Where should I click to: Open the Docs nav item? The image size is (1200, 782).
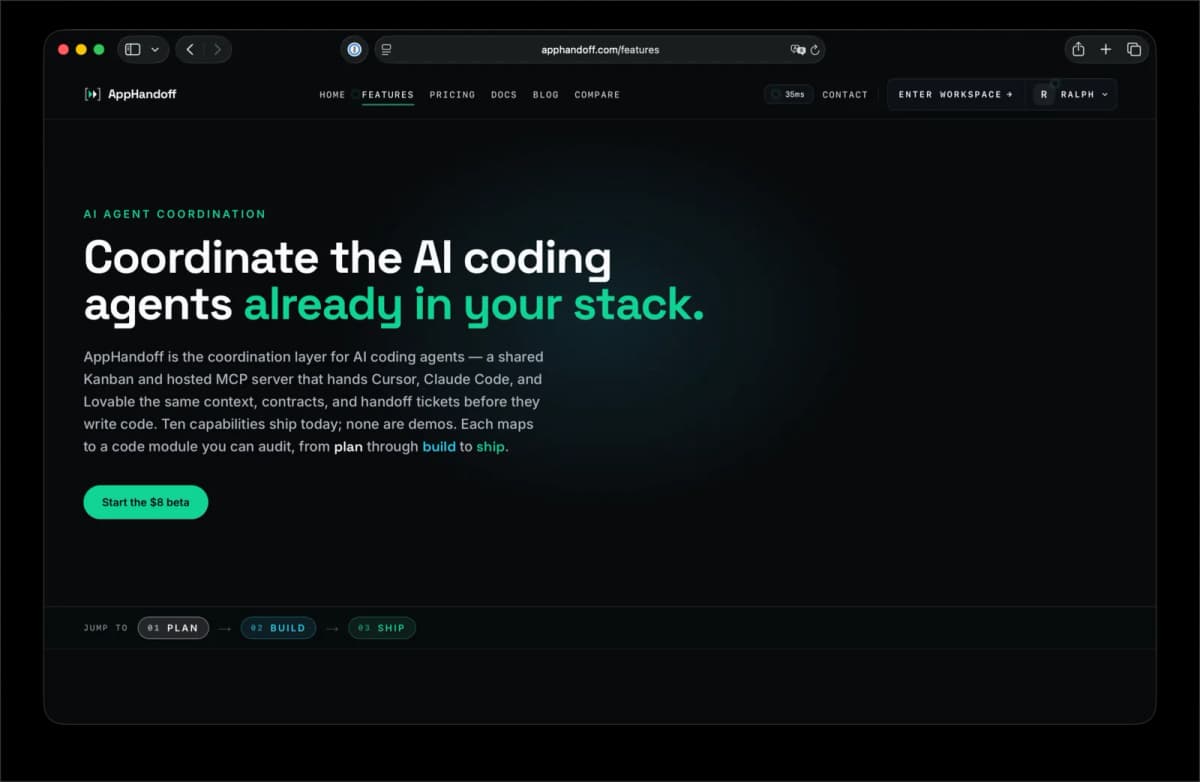(504, 95)
